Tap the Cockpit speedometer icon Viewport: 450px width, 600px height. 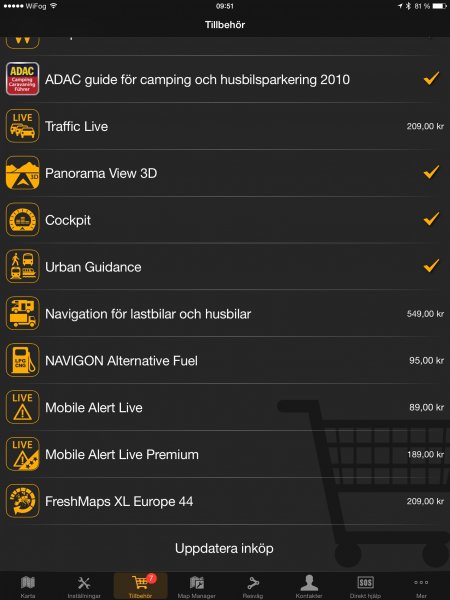23,220
